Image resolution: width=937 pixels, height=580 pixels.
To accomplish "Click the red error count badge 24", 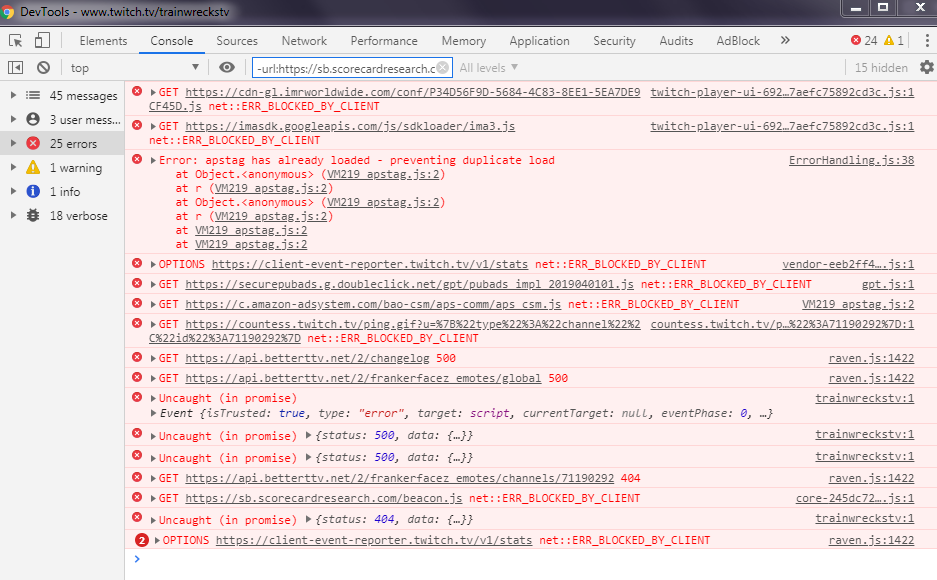I will point(864,41).
